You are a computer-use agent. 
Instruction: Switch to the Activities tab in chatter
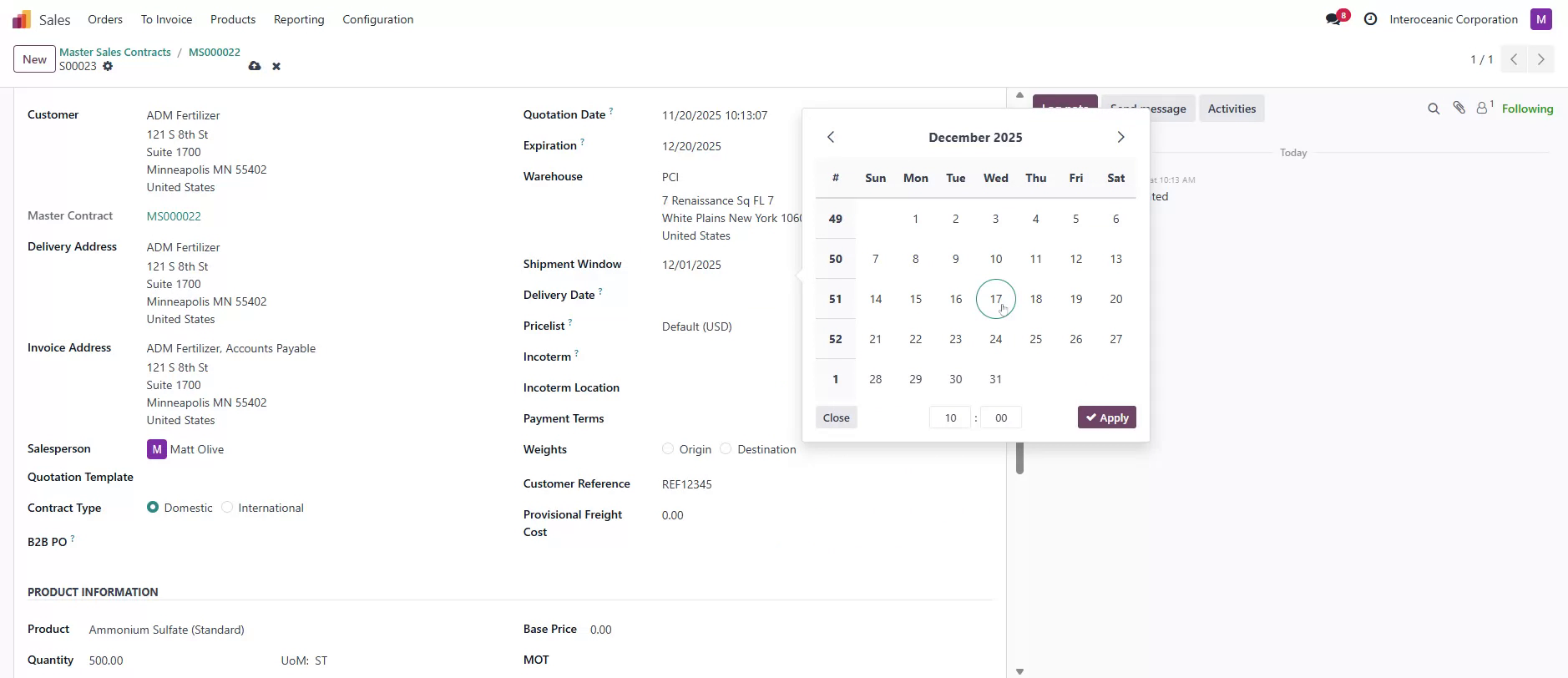(x=1232, y=109)
